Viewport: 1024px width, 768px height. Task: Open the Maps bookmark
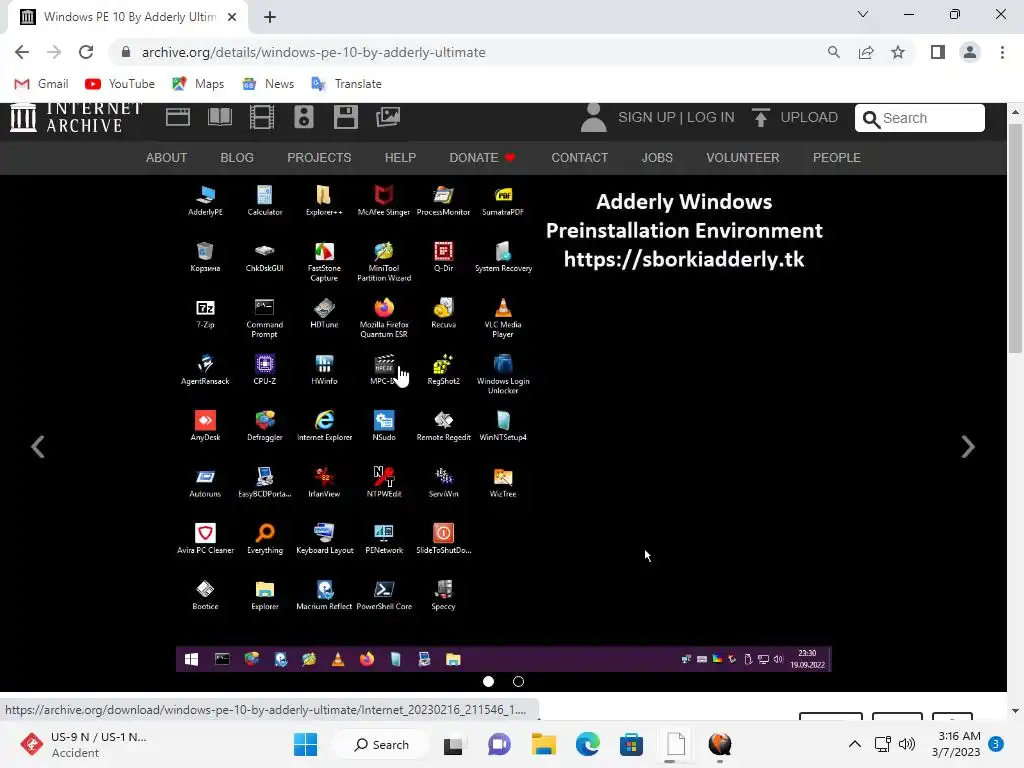tap(198, 84)
